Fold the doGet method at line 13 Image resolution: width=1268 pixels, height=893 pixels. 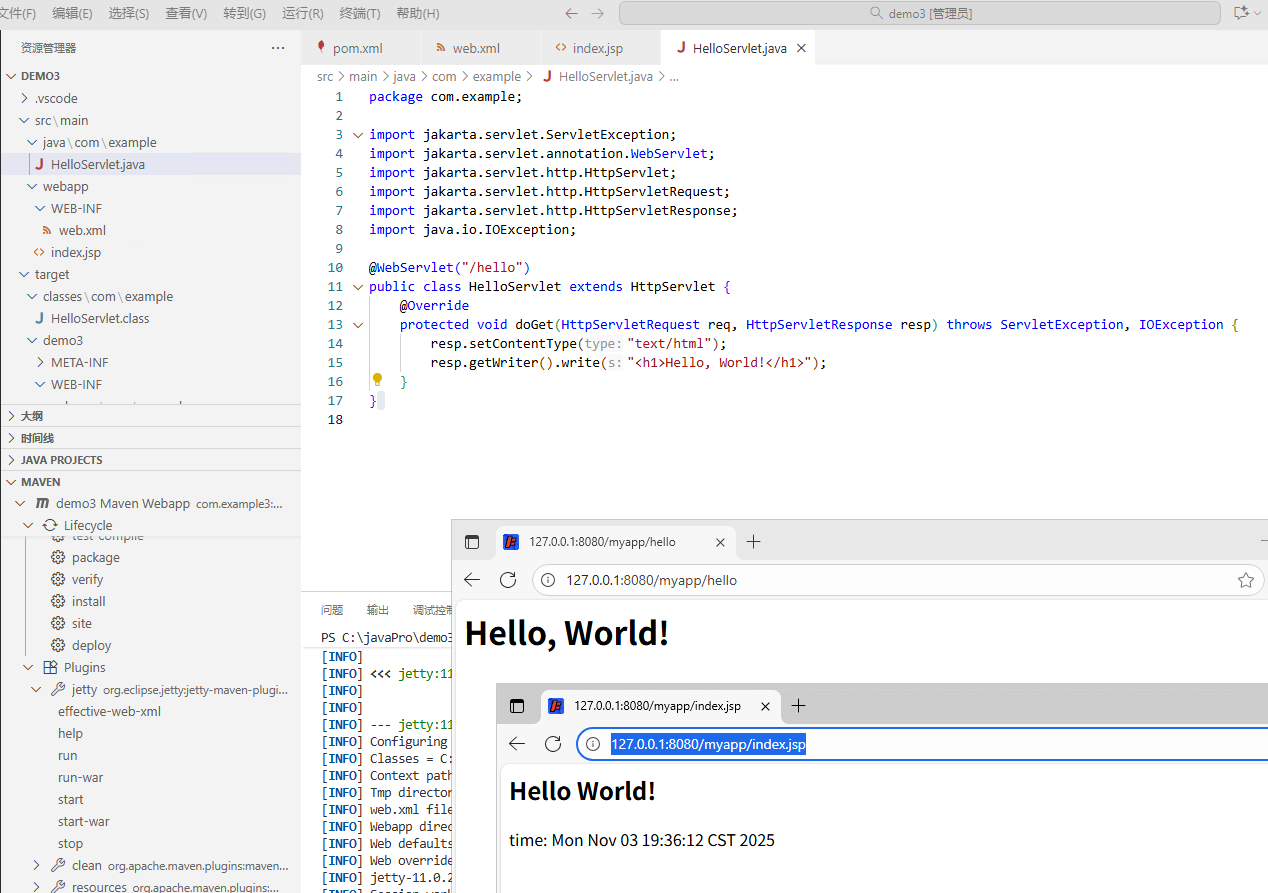pos(357,325)
